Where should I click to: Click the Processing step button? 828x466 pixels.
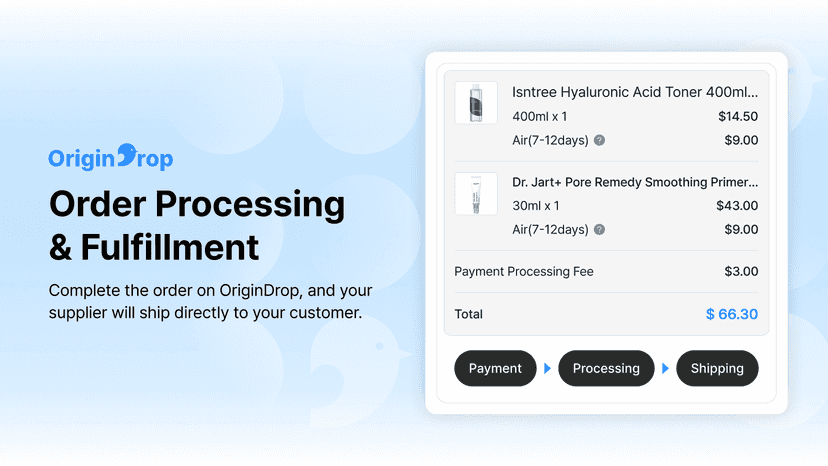point(606,368)
